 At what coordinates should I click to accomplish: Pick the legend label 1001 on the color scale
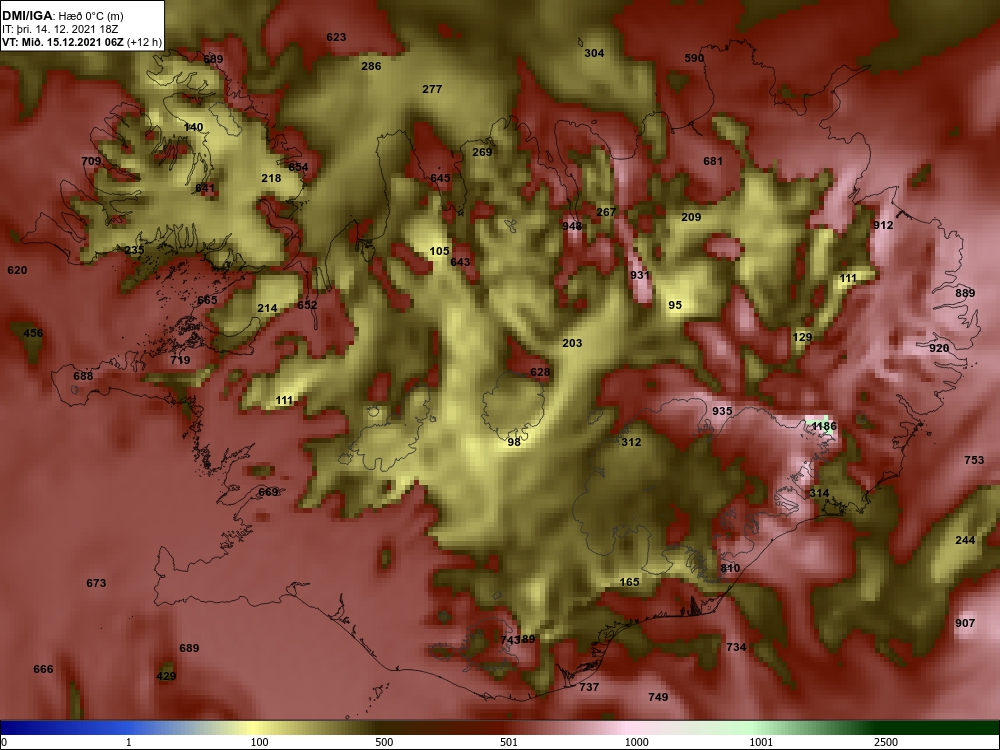pyautogui.click(x=761, y=742)
